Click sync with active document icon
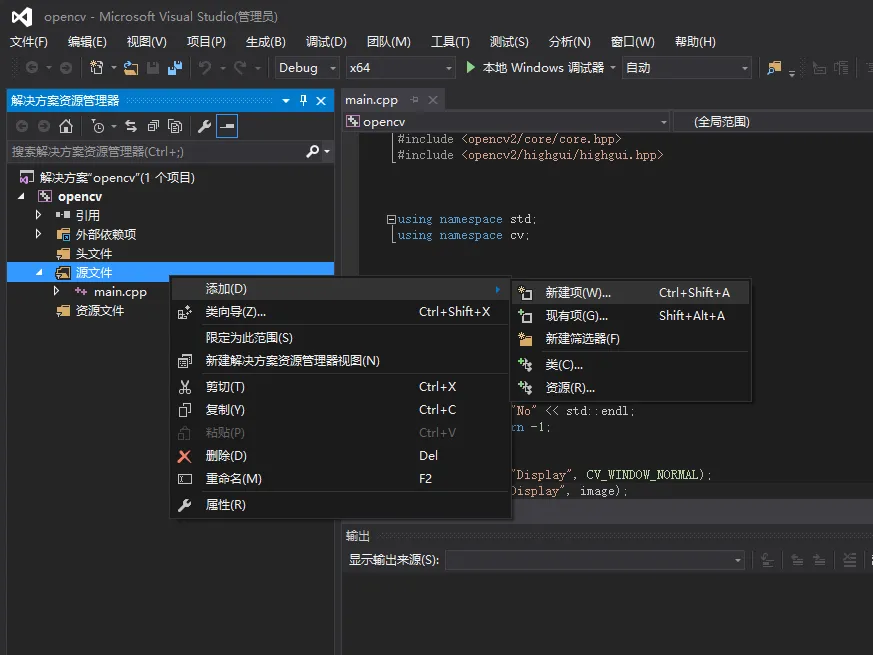Image resolution: width=873 pixels, height=655 pixels. click(x=131, y=126)
